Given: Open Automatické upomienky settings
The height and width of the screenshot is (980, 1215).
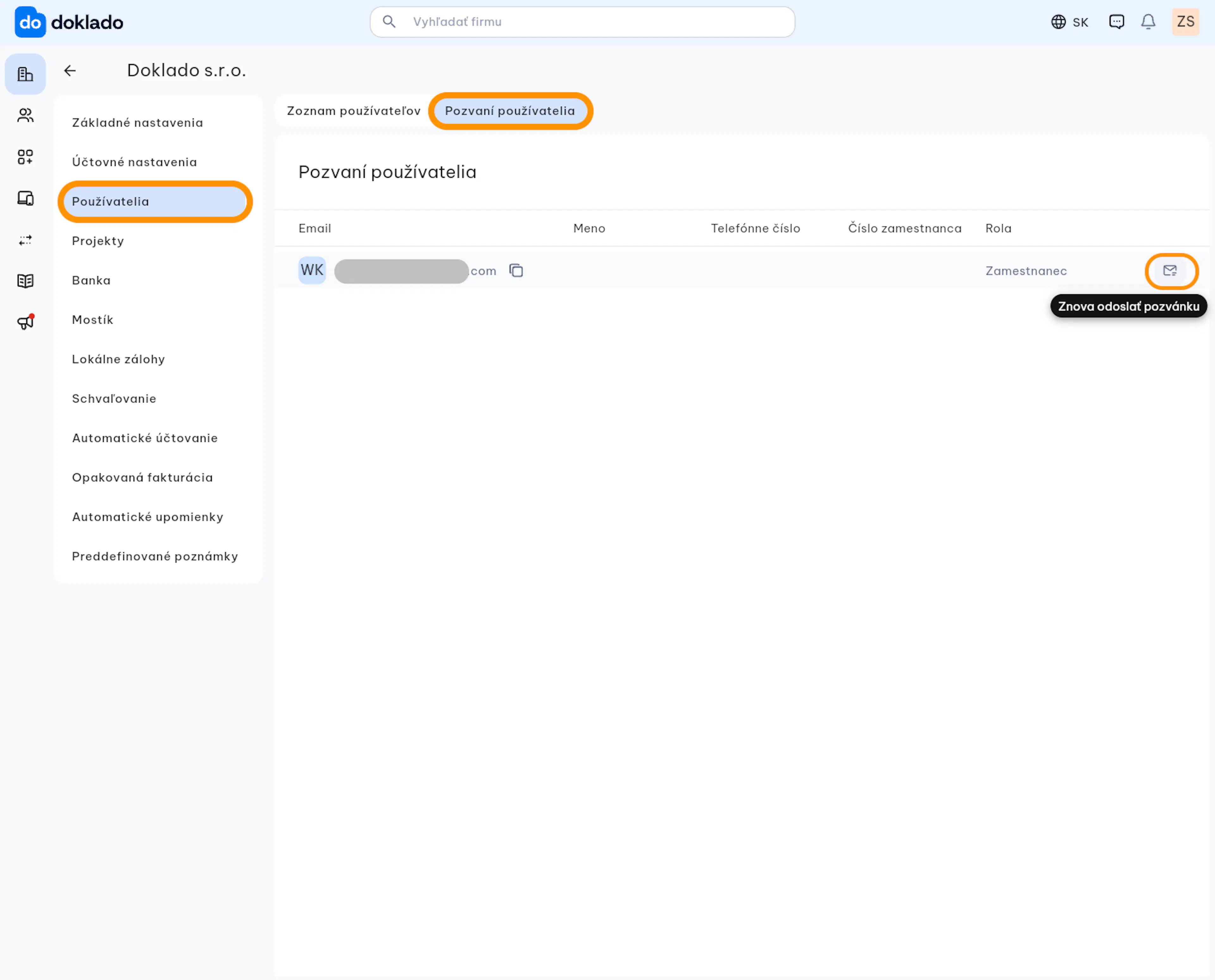Looking at the screenshot, I should coord(158,517).
